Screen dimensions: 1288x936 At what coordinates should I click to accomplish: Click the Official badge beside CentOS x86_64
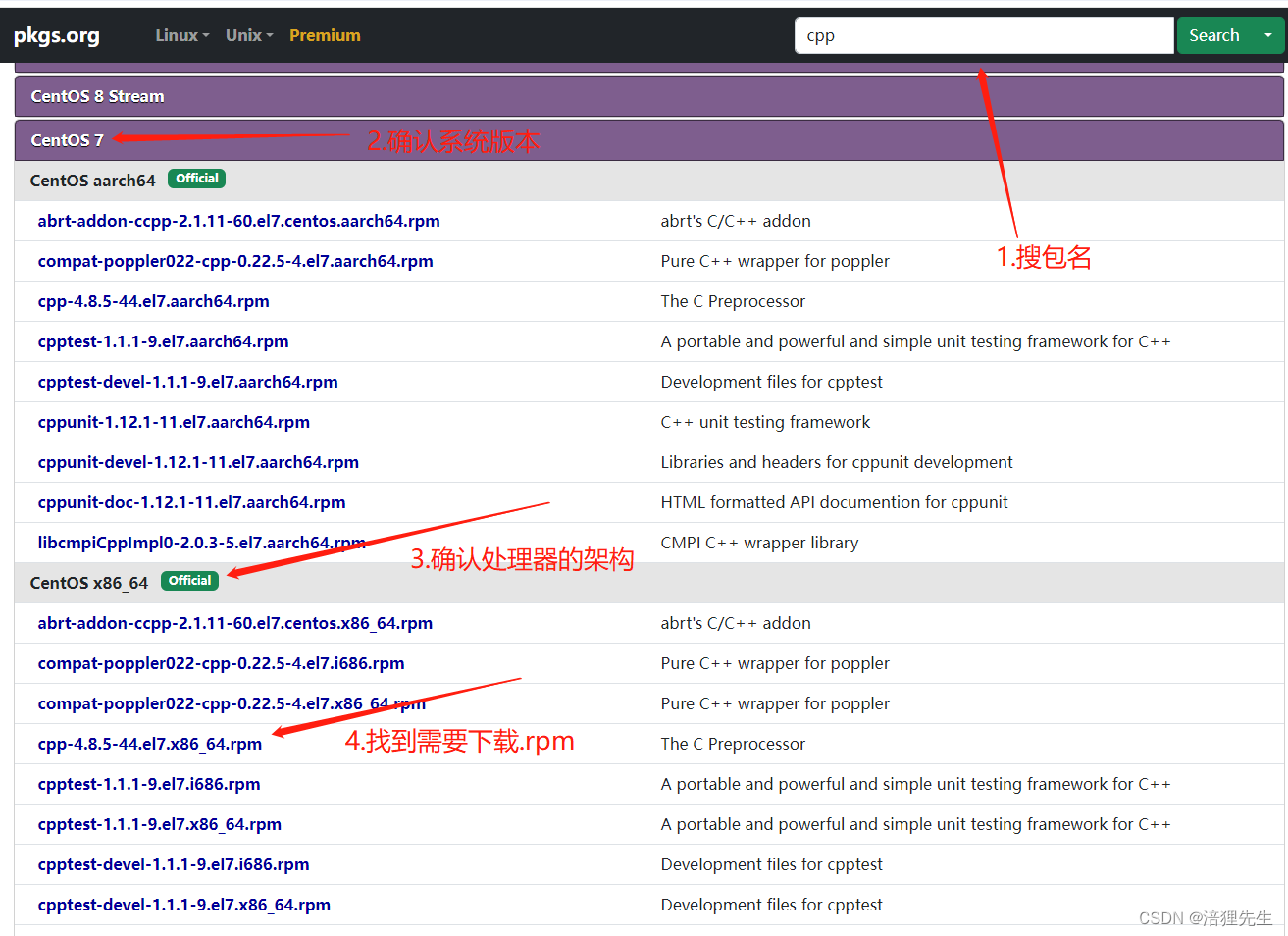point(189,581)
